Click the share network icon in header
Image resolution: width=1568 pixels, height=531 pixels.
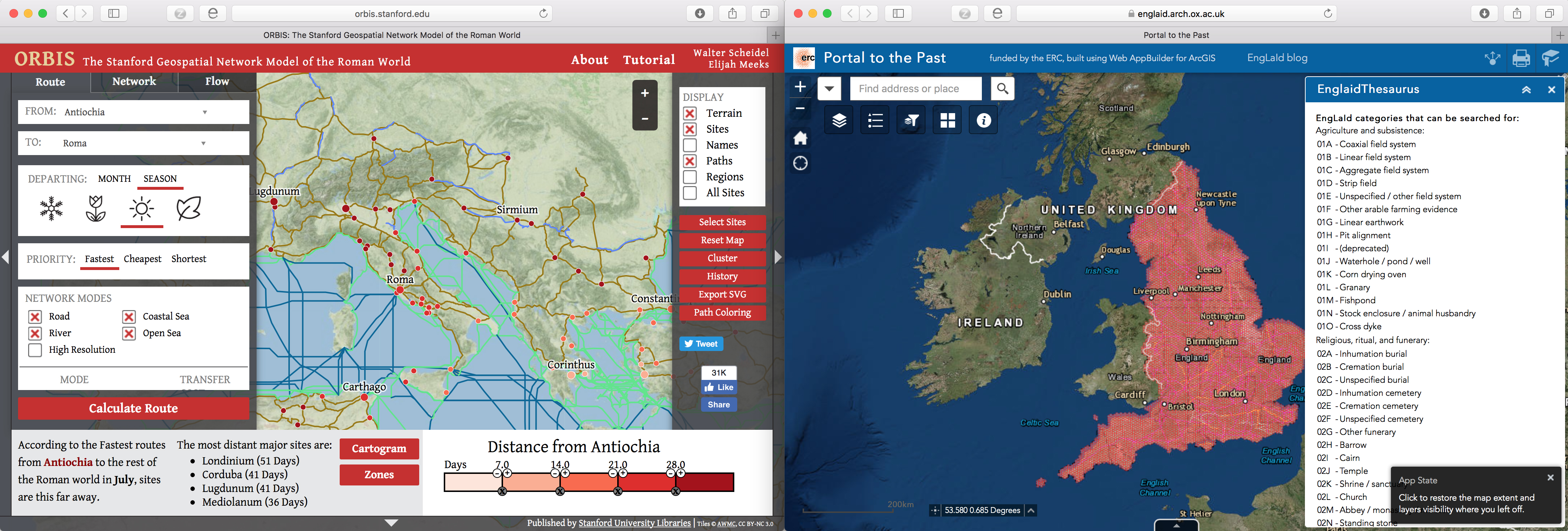click(x=1492, y=59)
